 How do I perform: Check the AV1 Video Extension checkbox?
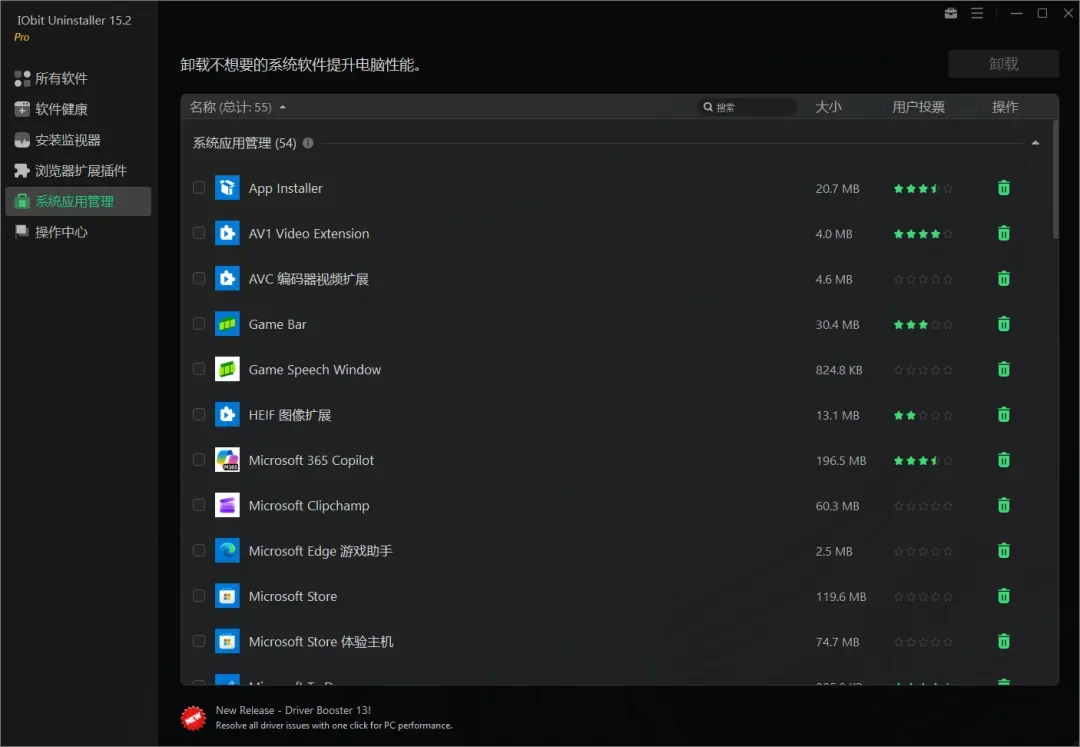point(198,233)
